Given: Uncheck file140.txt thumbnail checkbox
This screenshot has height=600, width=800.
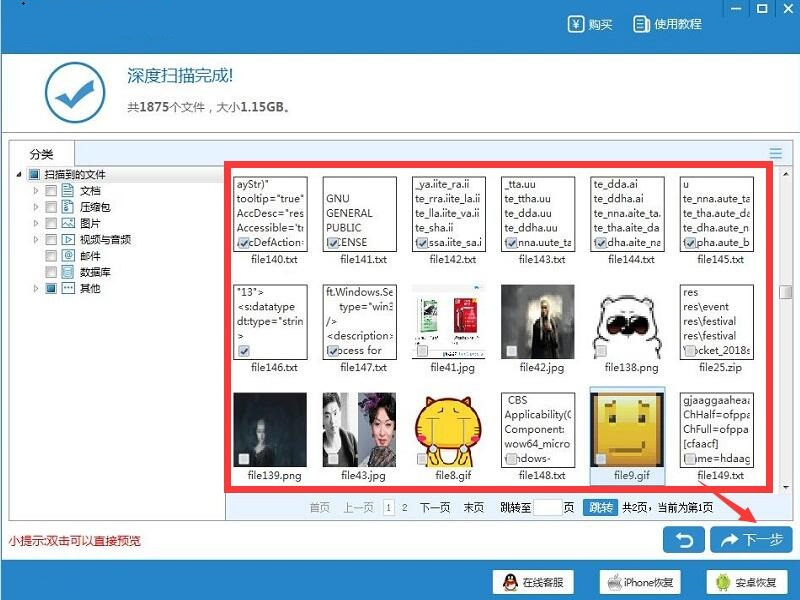Looking at the screenshot, I should point(244,243).
